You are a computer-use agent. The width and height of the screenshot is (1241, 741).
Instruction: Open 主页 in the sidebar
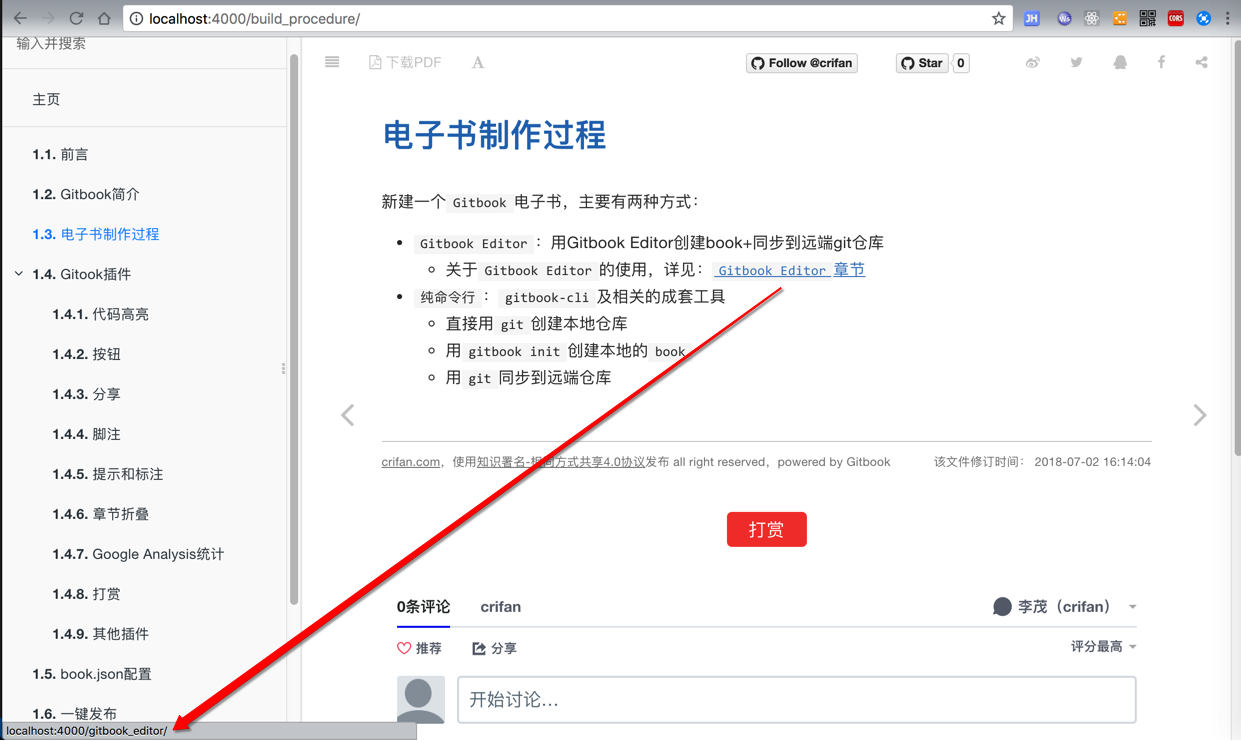point(46,99)
